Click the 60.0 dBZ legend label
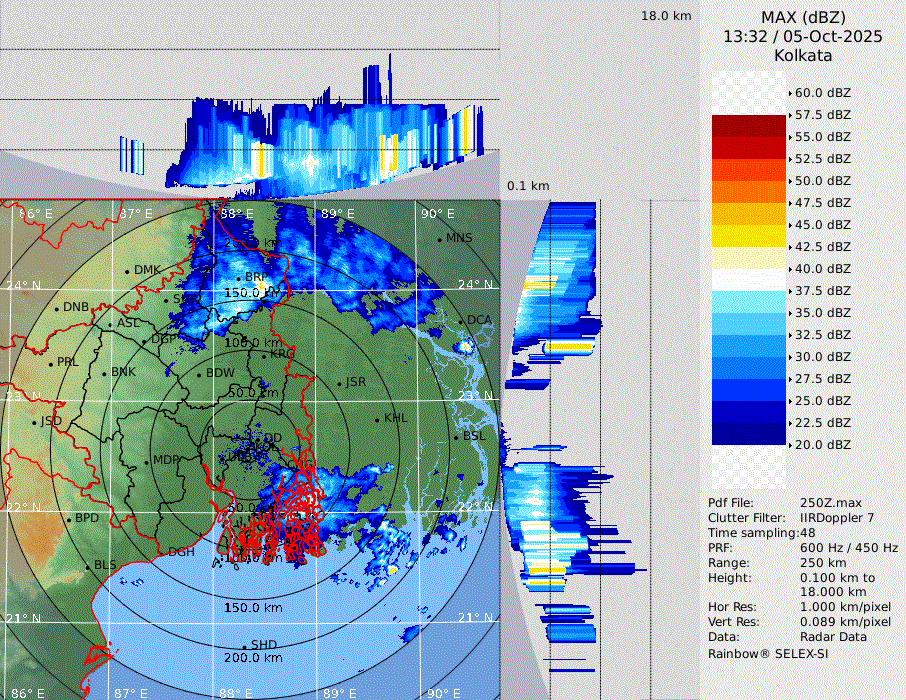 point(822,92)
